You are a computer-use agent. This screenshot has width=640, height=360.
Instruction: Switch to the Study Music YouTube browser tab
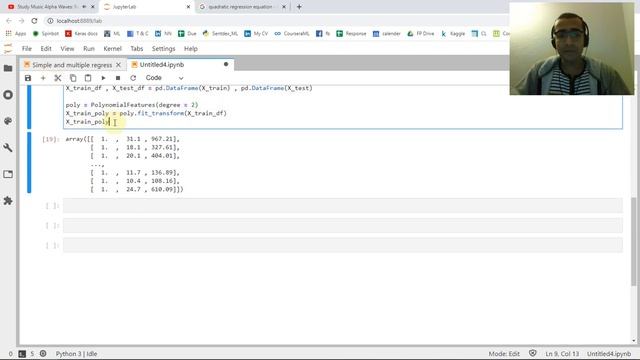point(47,7)
